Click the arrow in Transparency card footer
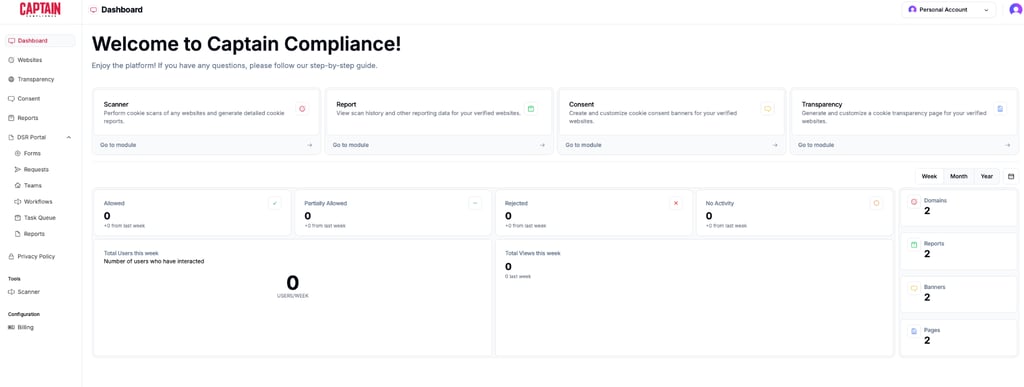 pyautogui.click(x=1008, y=145)
